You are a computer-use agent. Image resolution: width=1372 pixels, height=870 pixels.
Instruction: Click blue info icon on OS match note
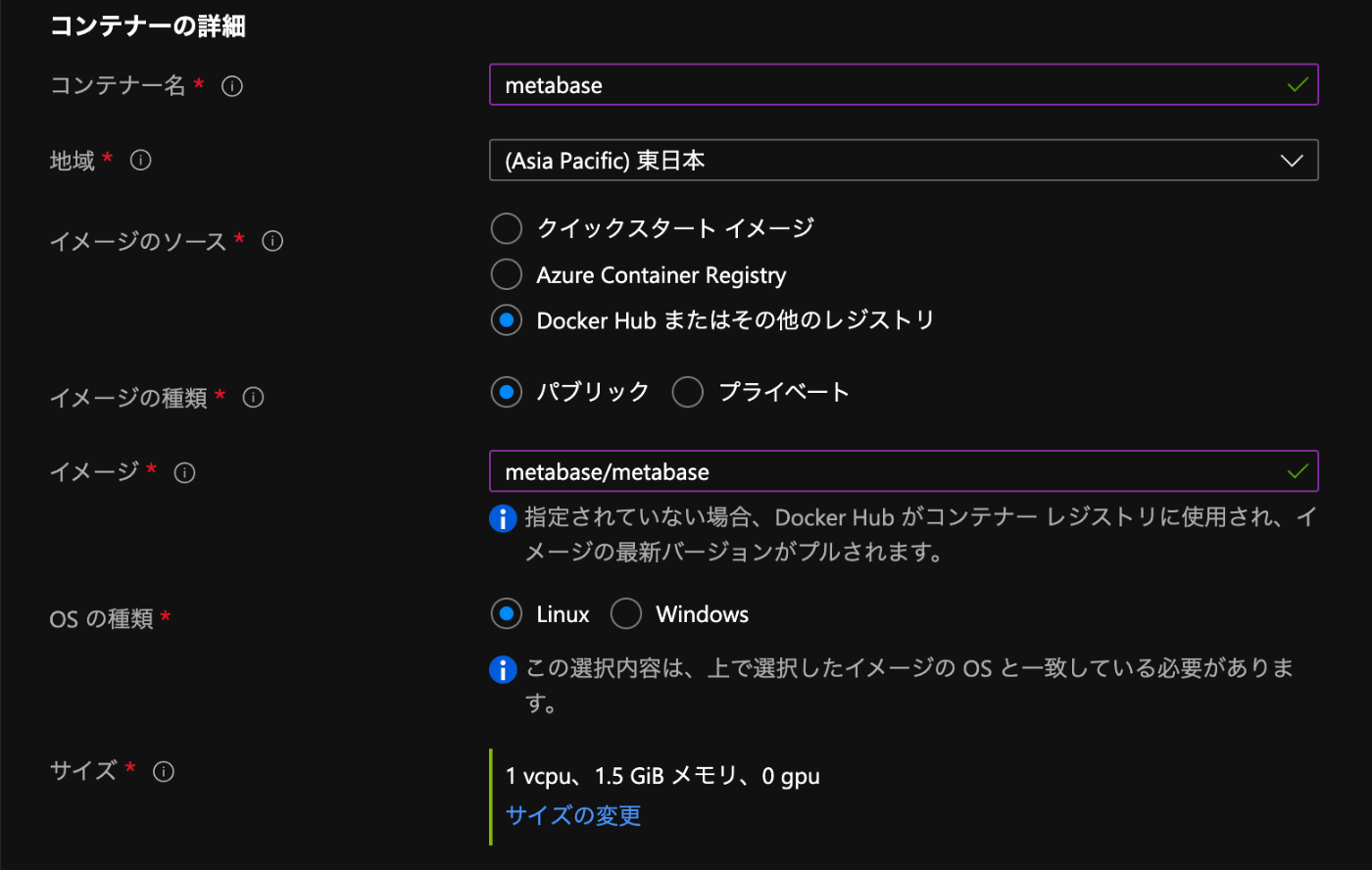[x=503, y=670]
